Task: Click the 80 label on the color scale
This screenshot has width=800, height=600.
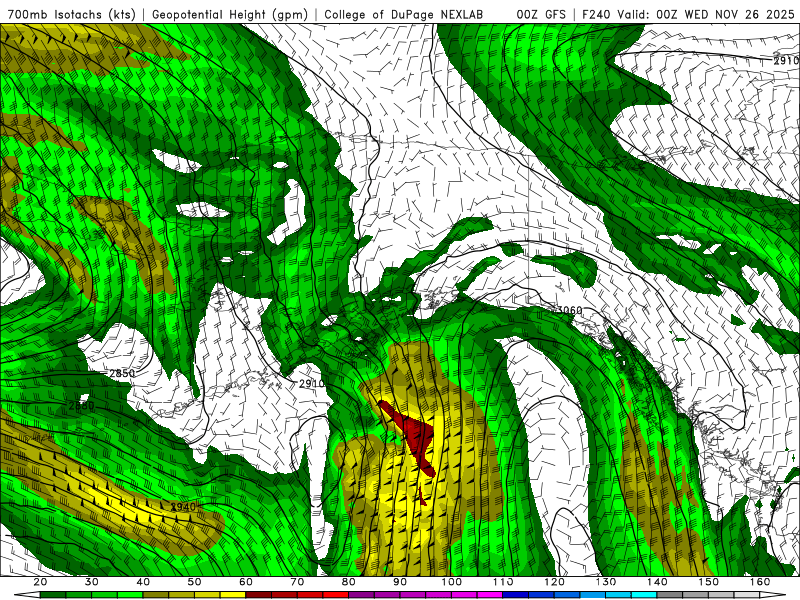Action: pyautogui.click(x=349, y=582)
